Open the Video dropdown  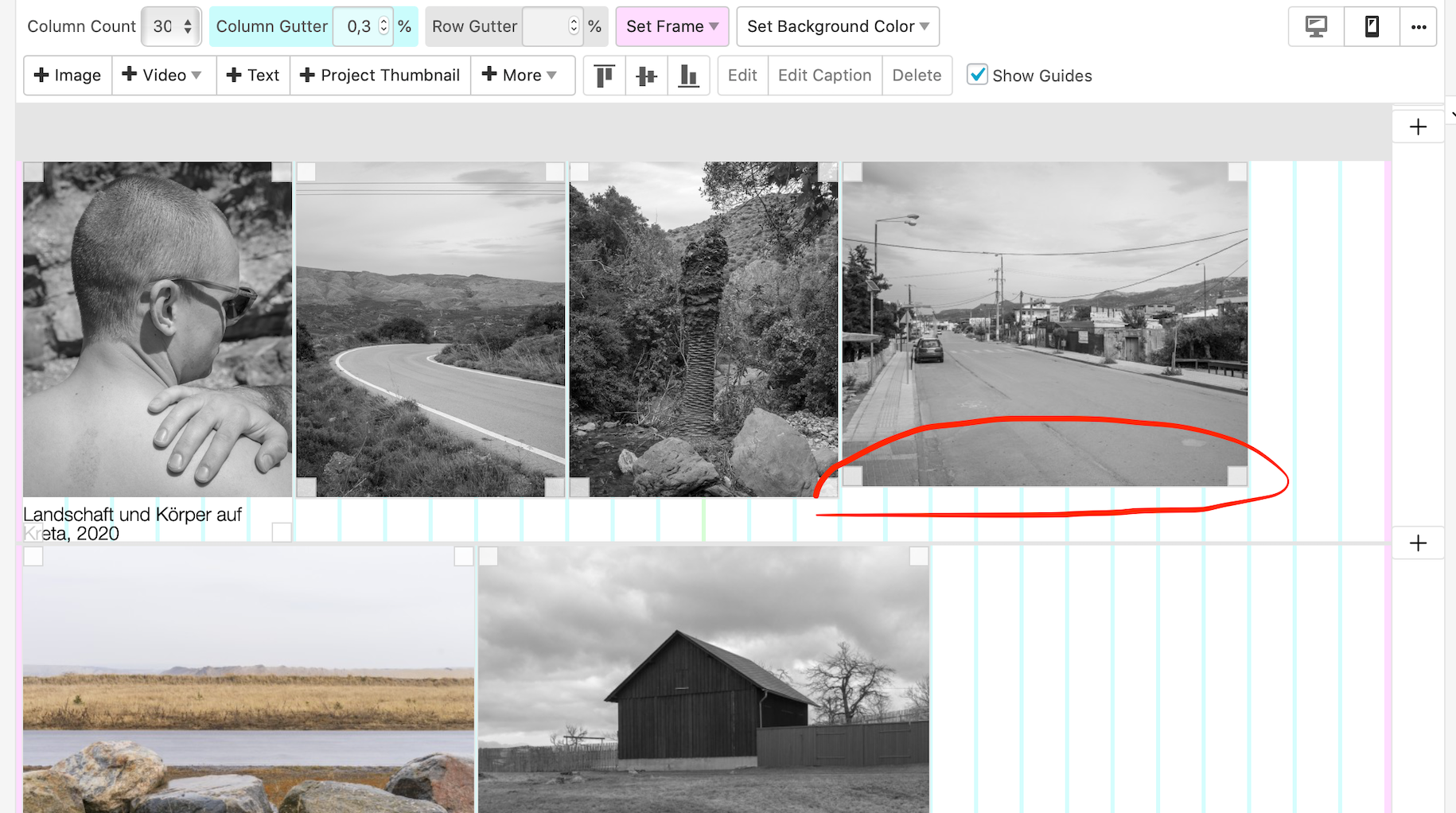click(x=163, y=76)
